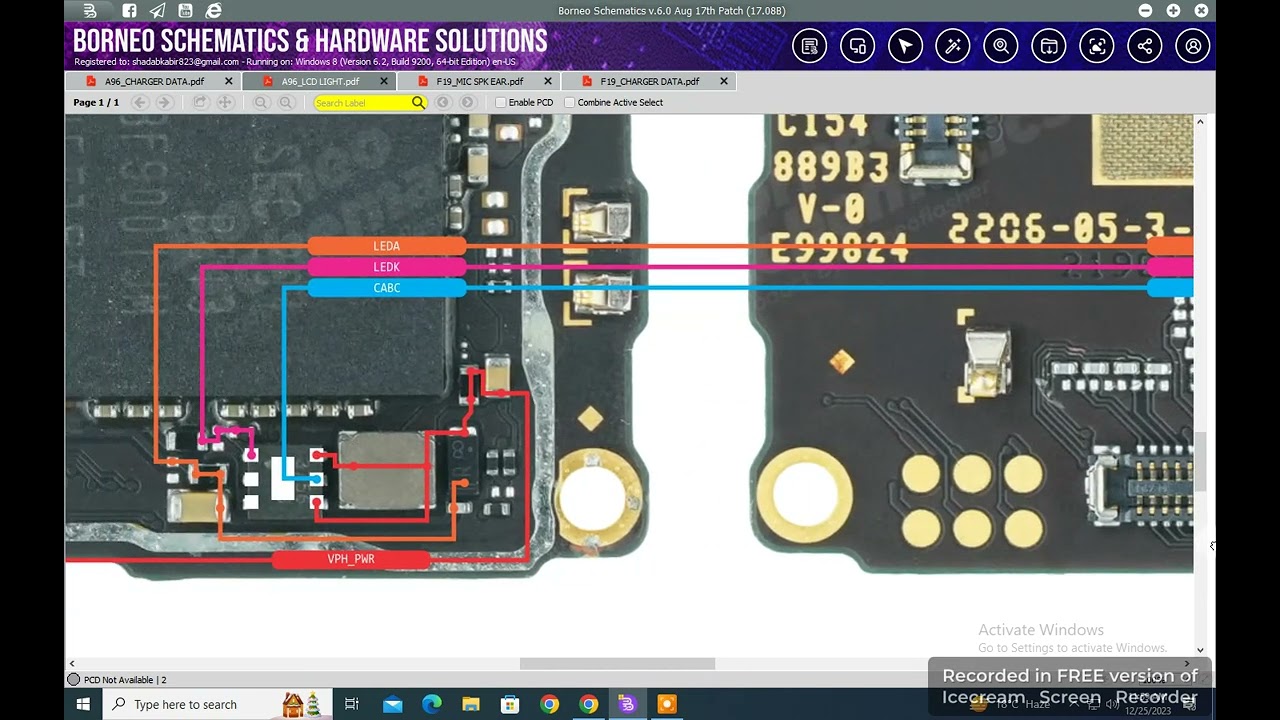Close the A96_CHARGER DATA.pdf tab
Viewport: 1280px width, 720px height.
228,81
